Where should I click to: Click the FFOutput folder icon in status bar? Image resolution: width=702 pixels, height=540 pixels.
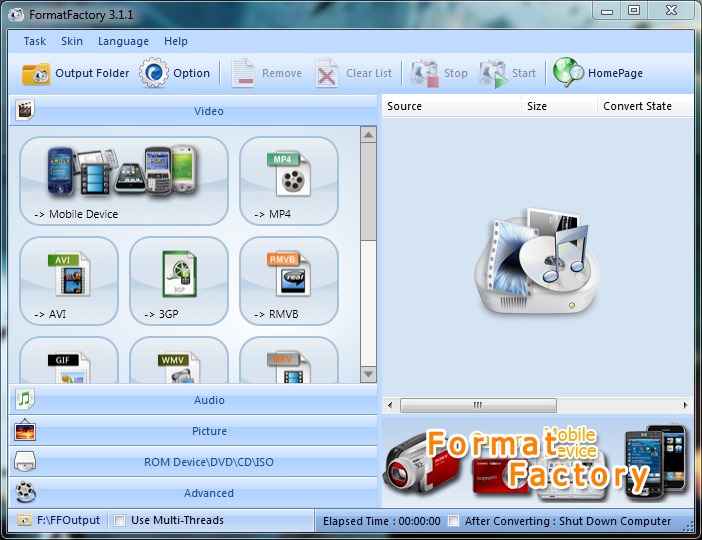click(x=24, y=520)
